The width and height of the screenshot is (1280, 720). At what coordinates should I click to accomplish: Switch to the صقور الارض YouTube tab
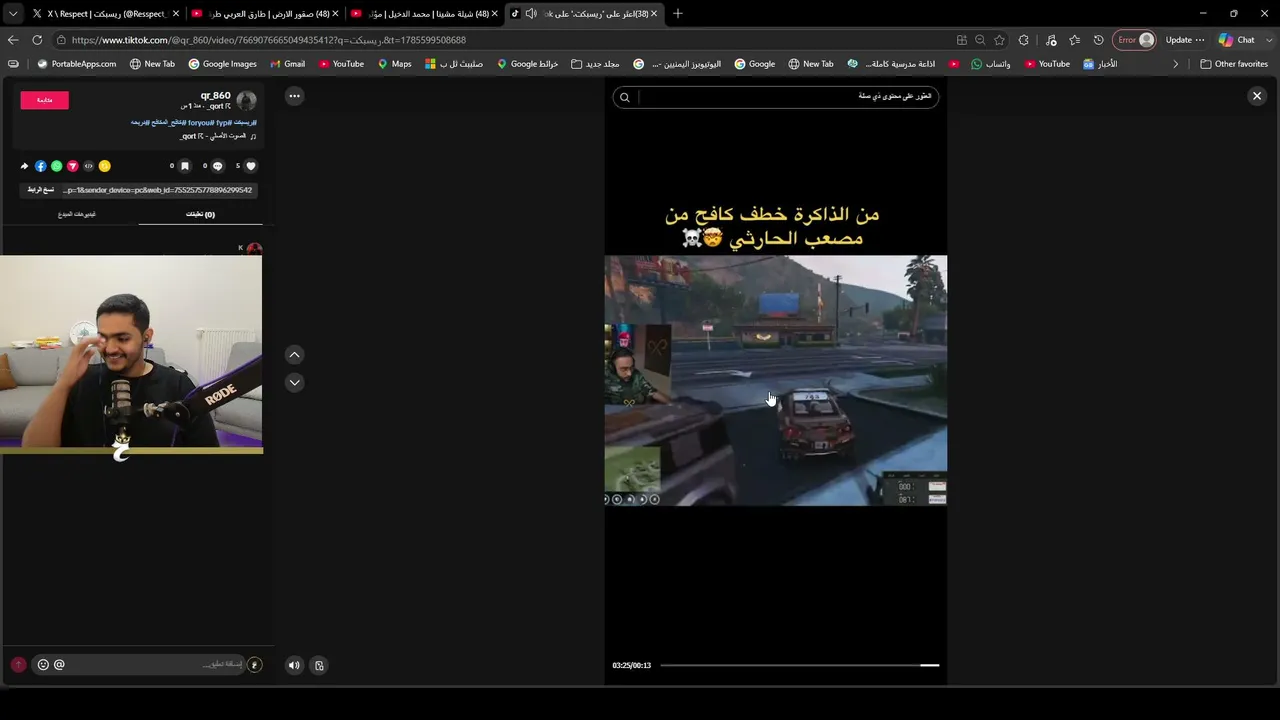264,14
